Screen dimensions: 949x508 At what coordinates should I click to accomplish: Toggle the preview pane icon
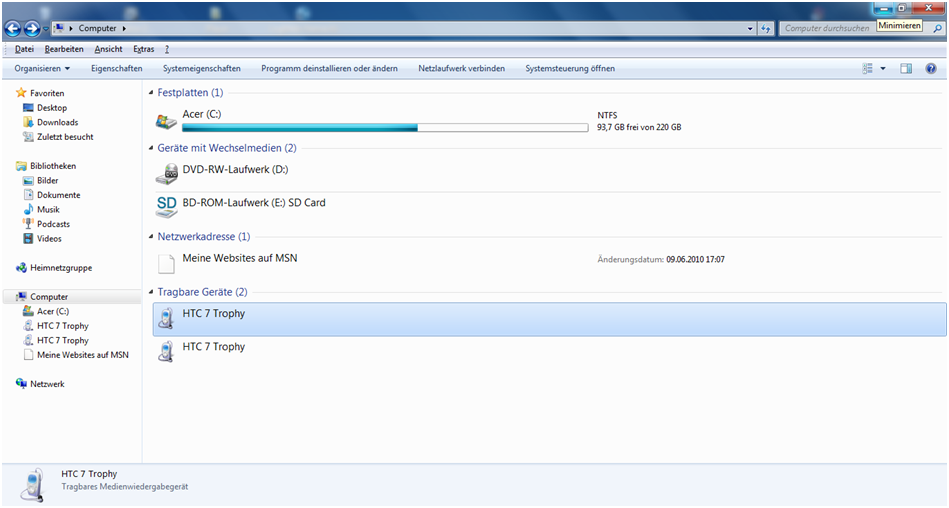click(x=906, y=68)
